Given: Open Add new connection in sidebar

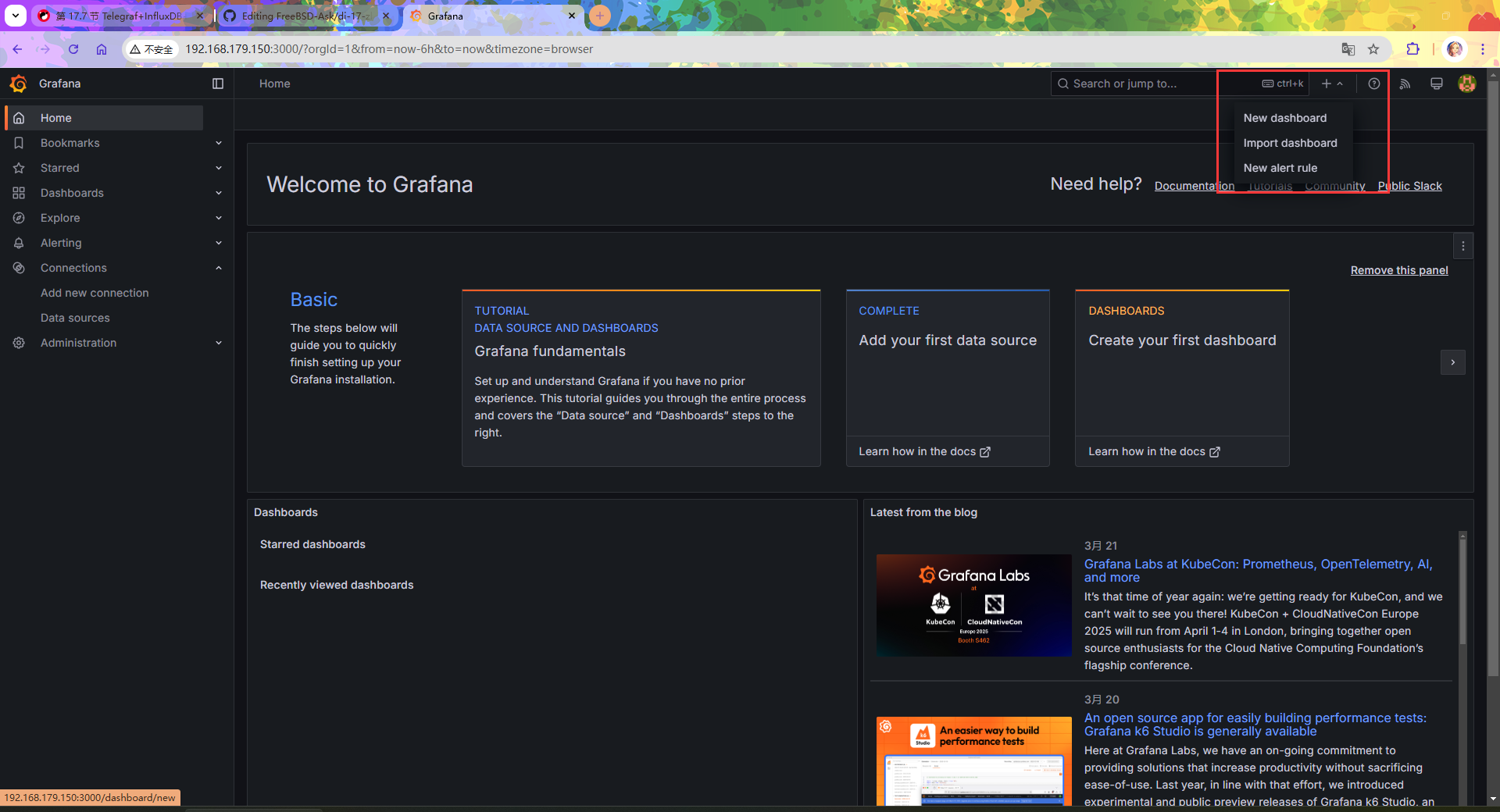Looking at the screenshot, I should [x=95, y=293].
